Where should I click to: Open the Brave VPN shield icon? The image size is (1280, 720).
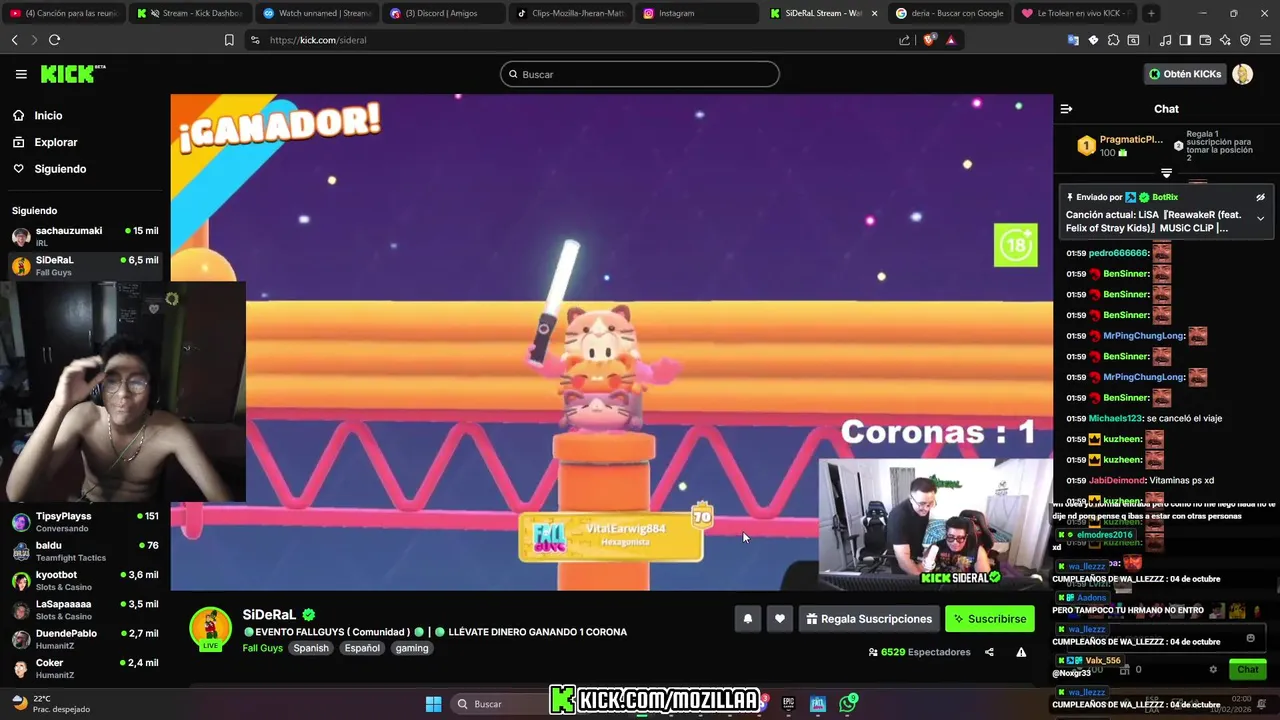click(x=1245, y=40)
